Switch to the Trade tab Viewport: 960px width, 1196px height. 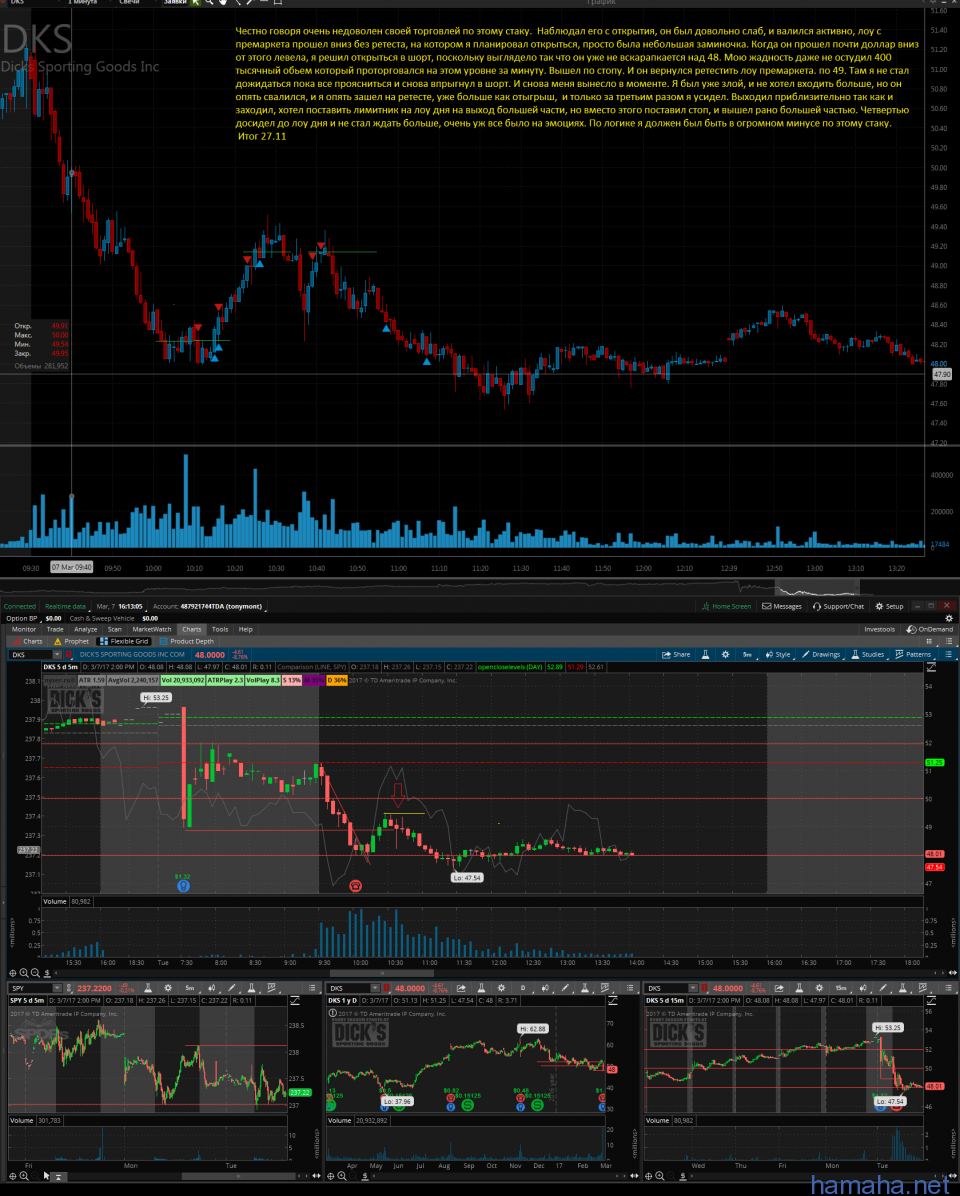[55, 629]
